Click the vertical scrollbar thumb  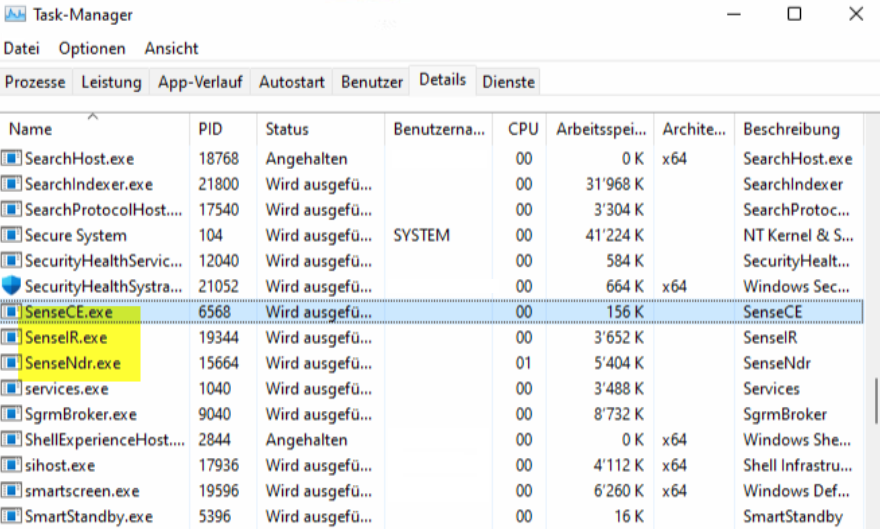(x=876, y=401)
